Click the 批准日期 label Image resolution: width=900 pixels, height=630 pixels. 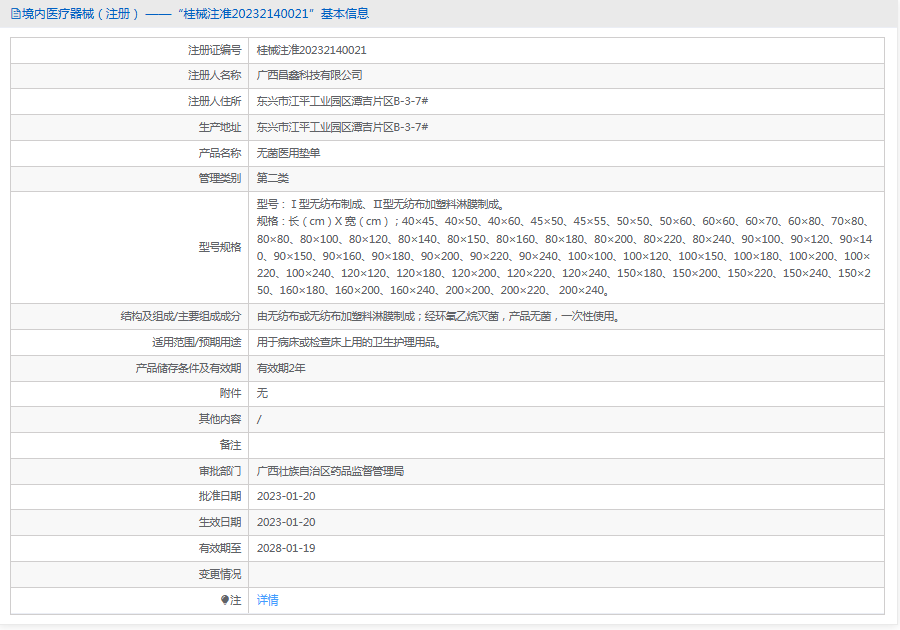[220, 496]
